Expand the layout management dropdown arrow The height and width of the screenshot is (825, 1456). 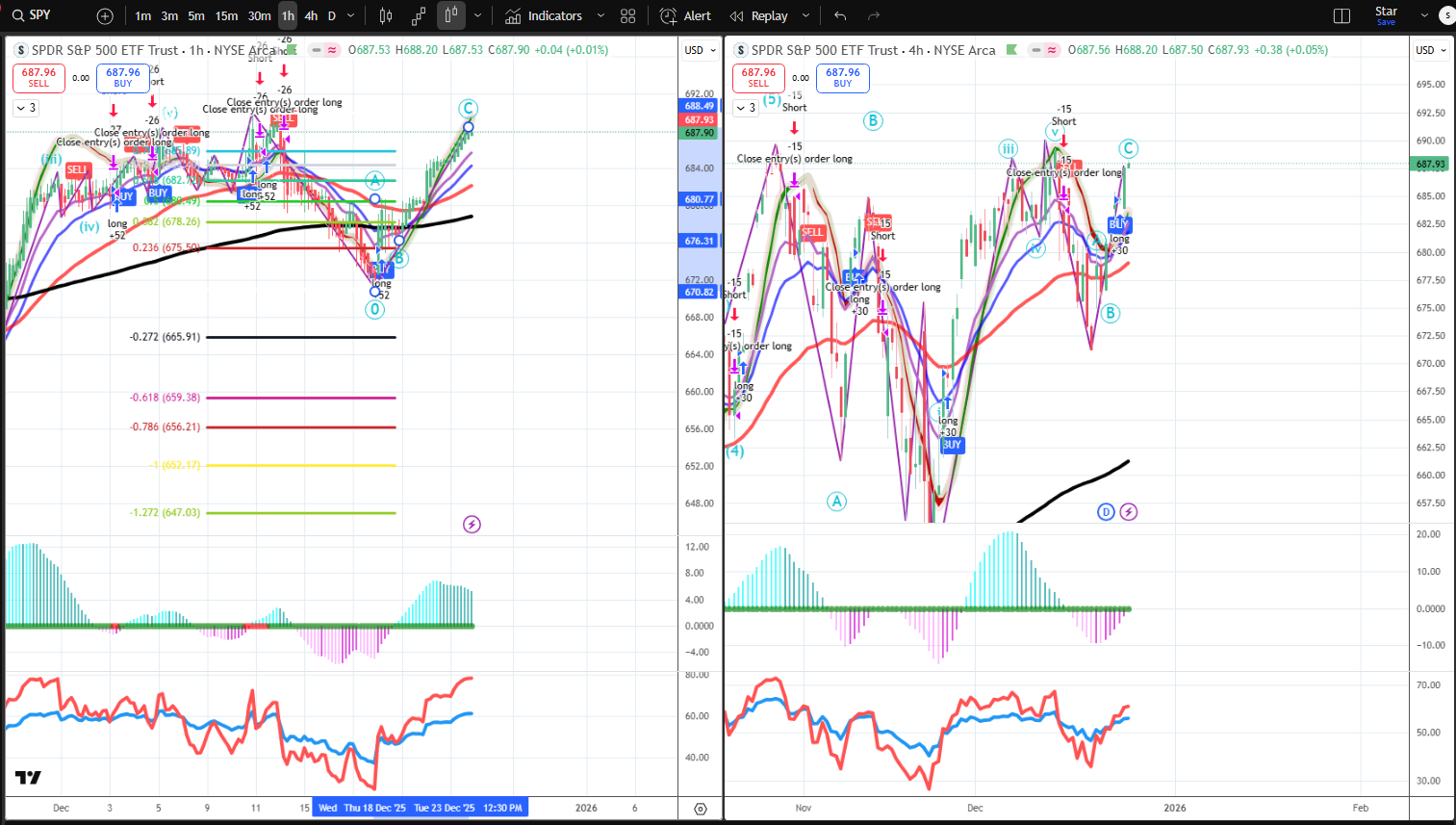click(x=1425, y=16)
